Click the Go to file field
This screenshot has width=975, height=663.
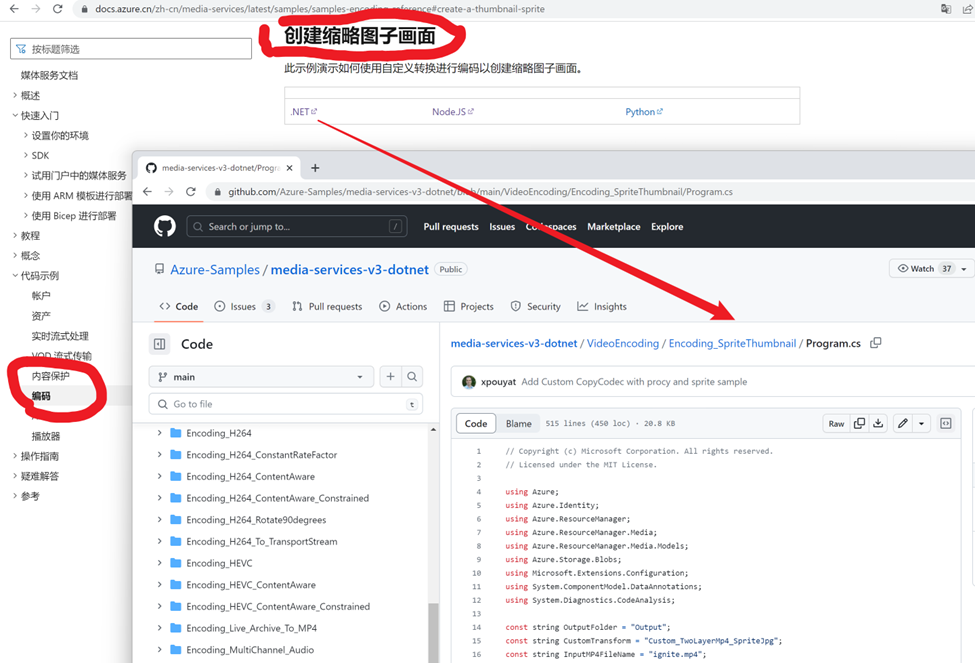pyautogui.click(x=285, y=404)
